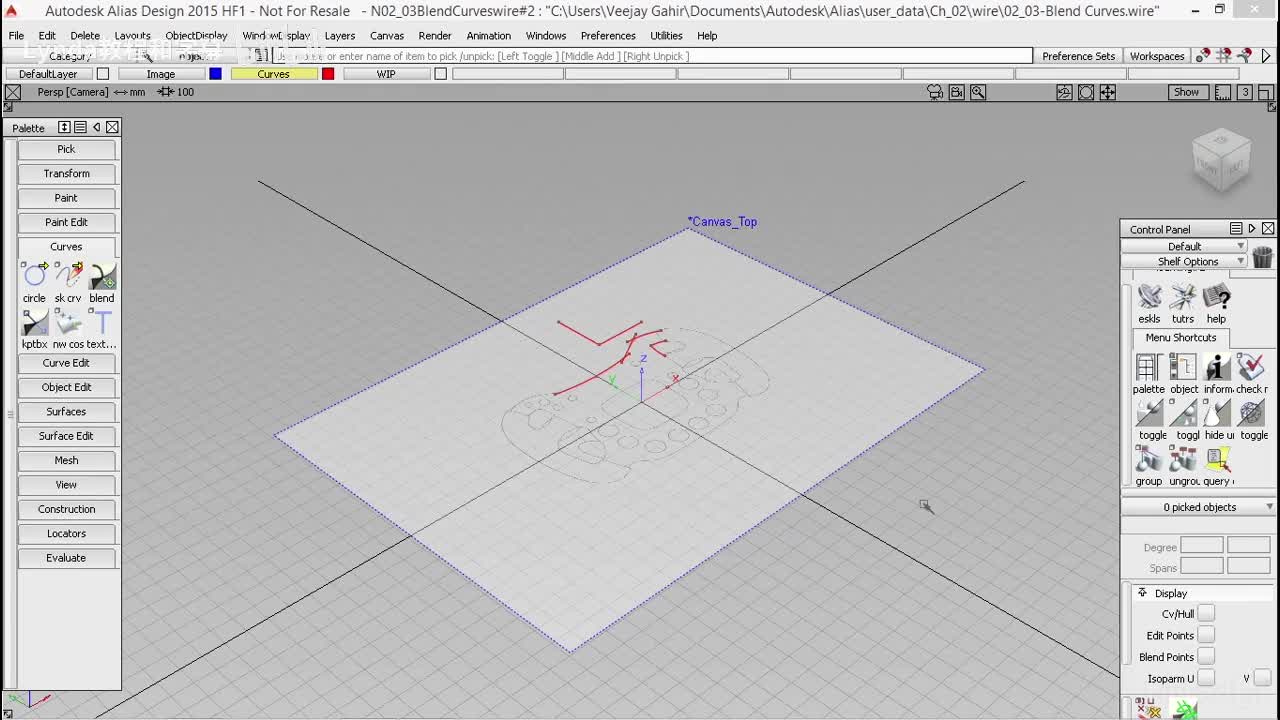
Task: Open the File menu
Action: pos(16,35)
